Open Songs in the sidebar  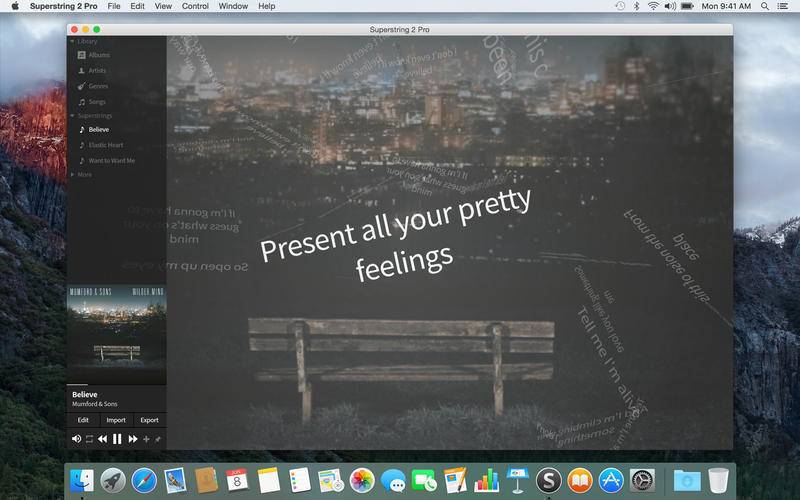tap(92, 102)
